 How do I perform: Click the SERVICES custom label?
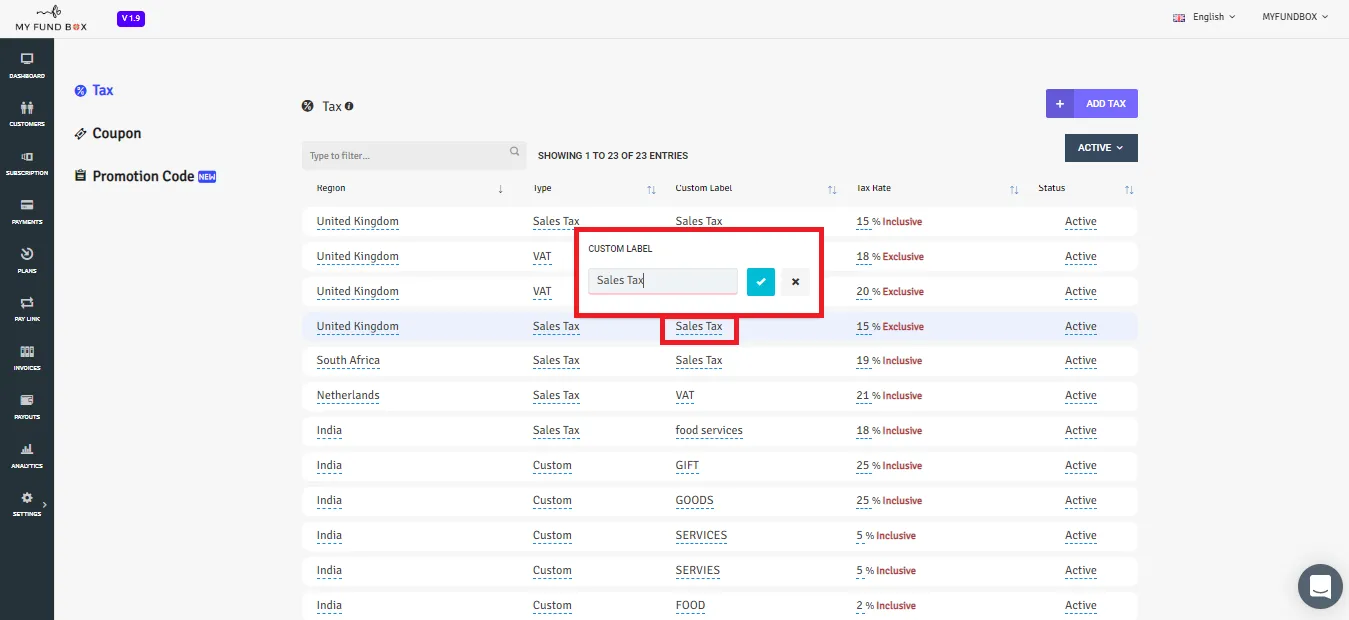click(701, 535)
